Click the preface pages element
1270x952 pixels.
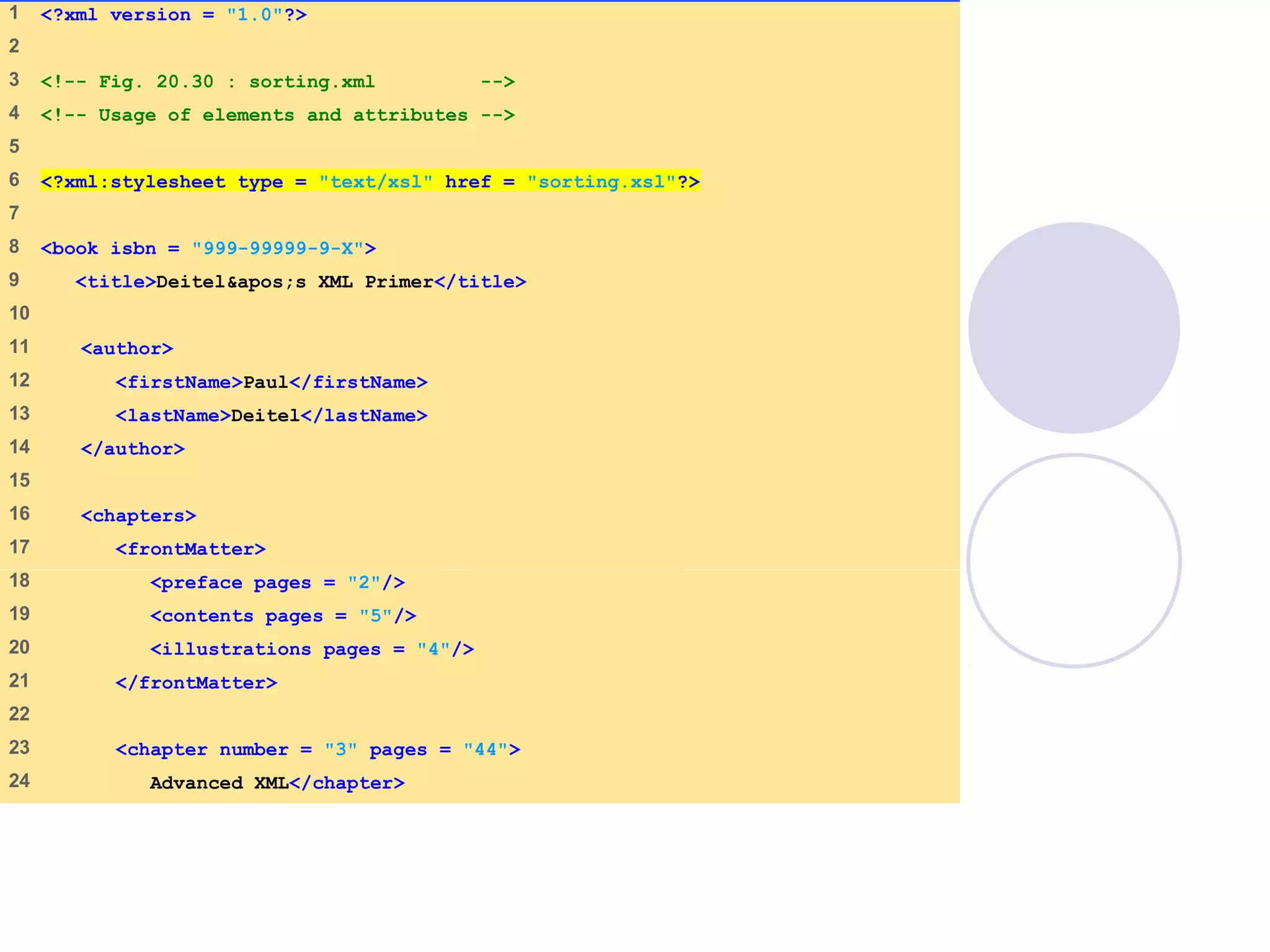click(278, 583)
